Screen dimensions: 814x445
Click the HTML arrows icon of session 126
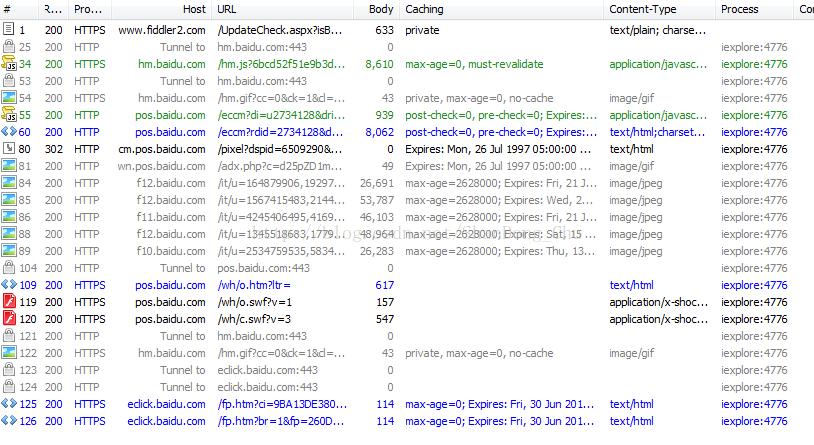(9, 421)
